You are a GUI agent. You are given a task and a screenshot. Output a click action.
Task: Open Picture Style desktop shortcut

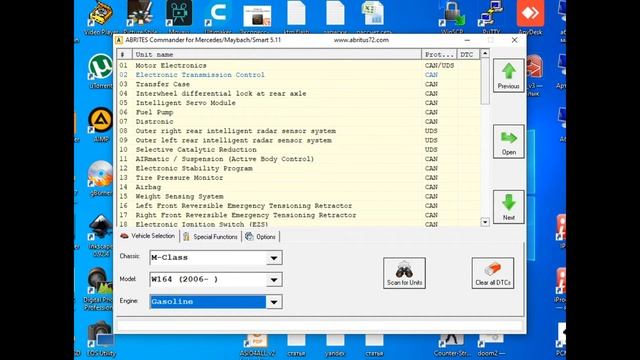point(140,17)
